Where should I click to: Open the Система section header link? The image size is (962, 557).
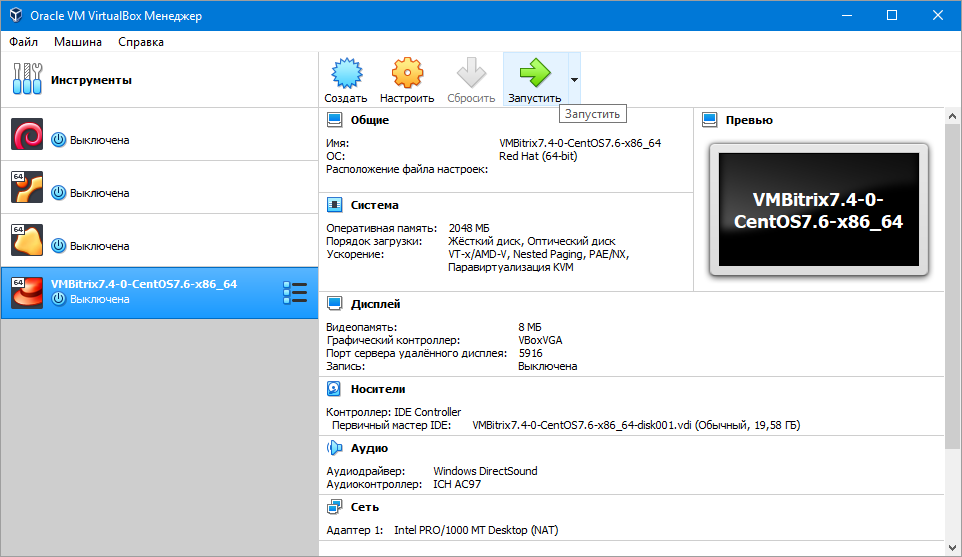[x=374, y=205]
